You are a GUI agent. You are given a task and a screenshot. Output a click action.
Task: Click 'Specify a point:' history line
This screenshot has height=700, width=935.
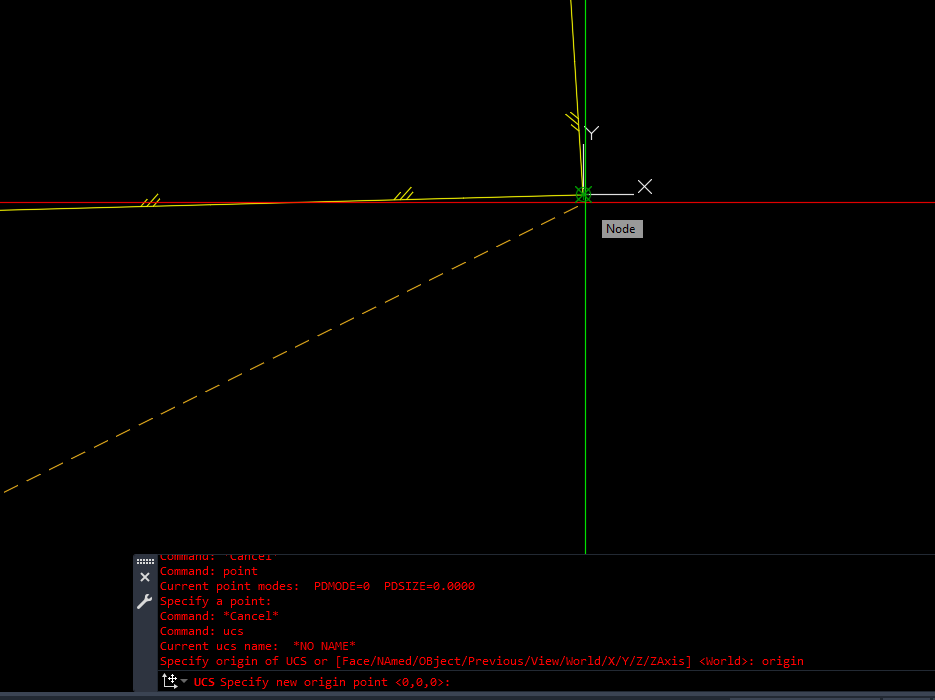pos(215,601)
